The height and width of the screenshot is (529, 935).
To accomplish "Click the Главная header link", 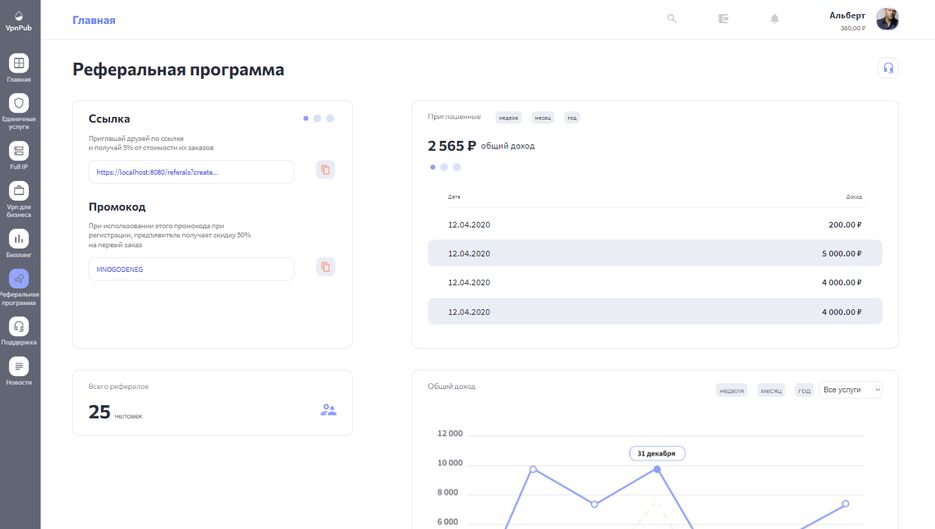I will point(94,20).
